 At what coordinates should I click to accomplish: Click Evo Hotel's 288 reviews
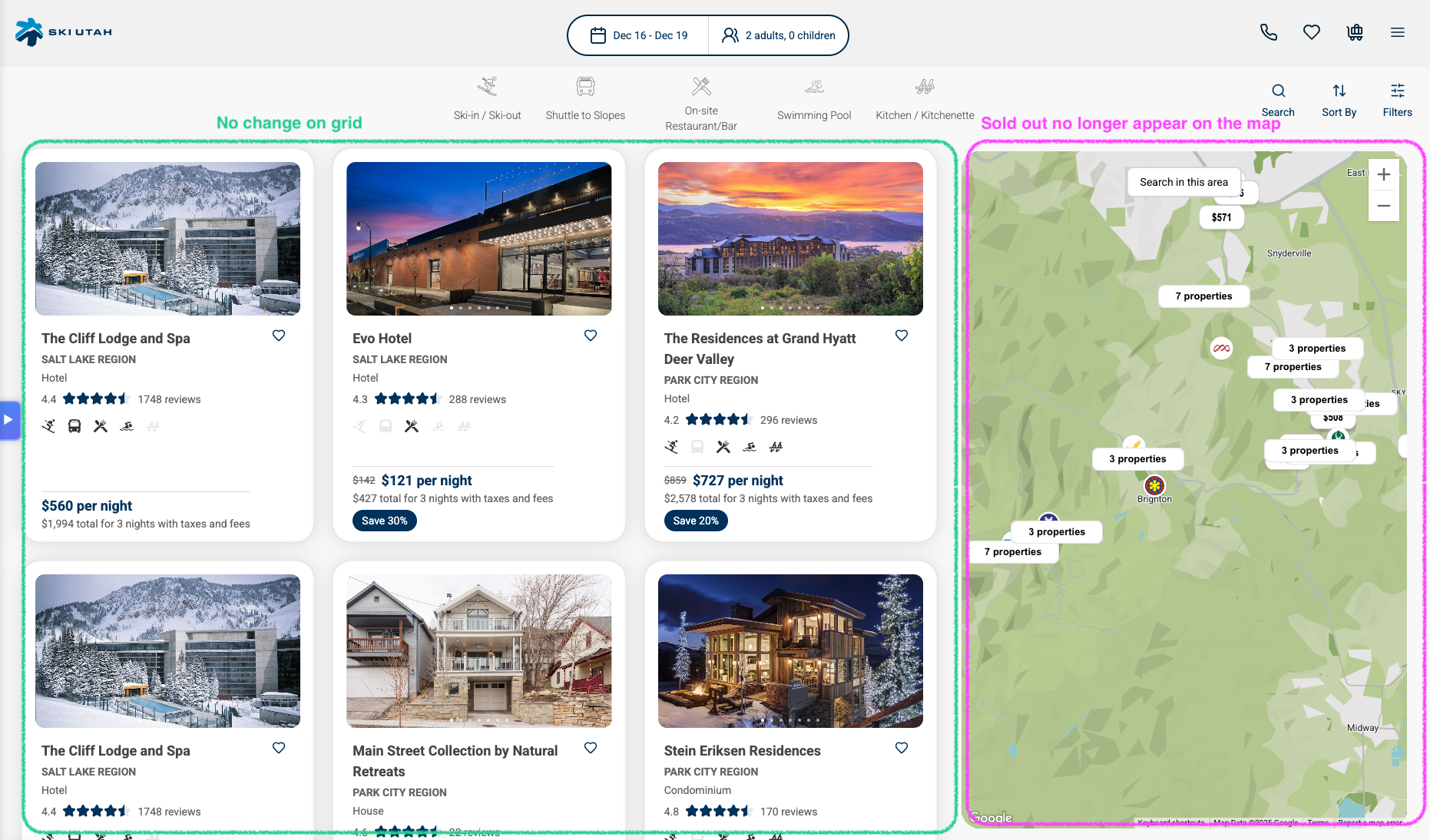tap(477, 399)
